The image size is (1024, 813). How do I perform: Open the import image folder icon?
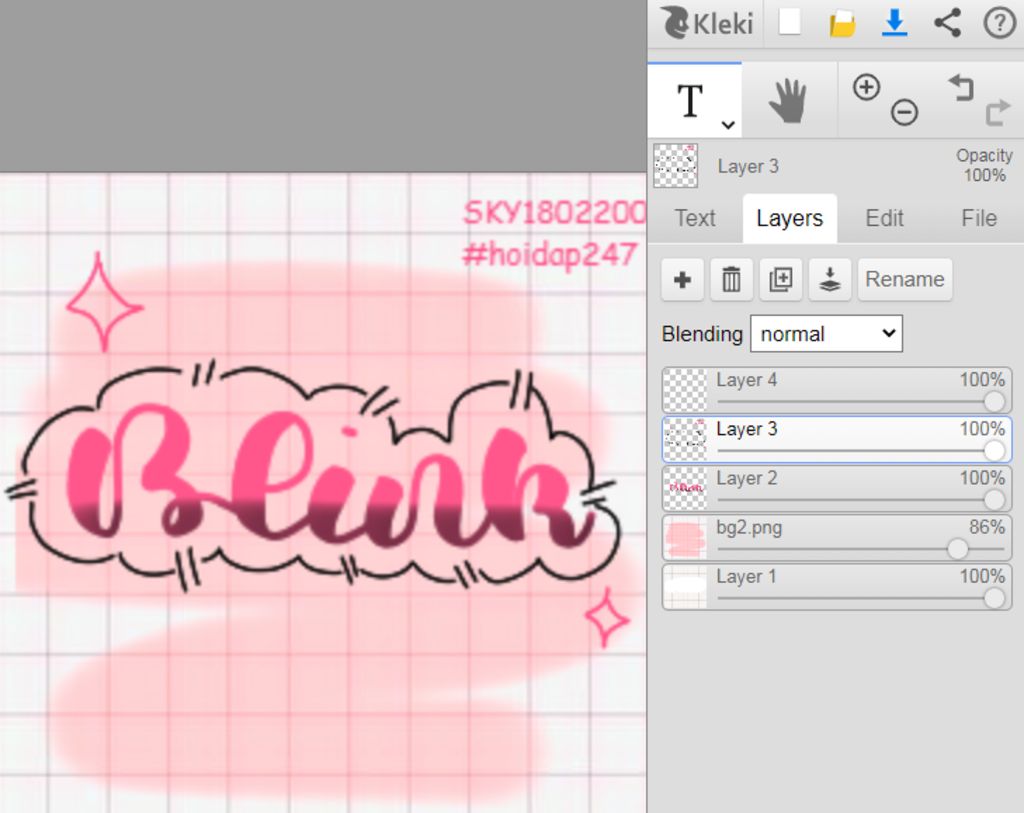(842, 24)
